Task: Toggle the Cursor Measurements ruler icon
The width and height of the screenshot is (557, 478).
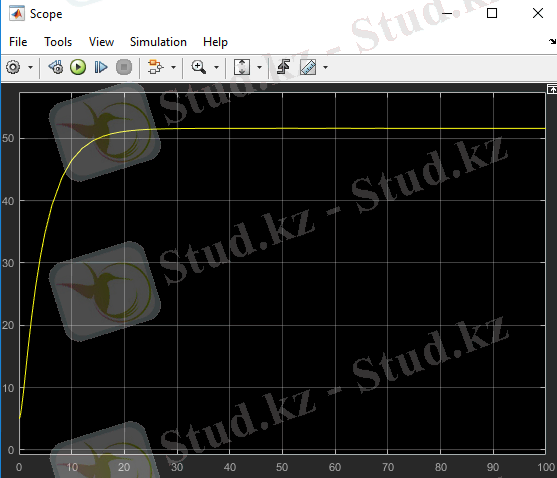Action: tap(308, 67)
